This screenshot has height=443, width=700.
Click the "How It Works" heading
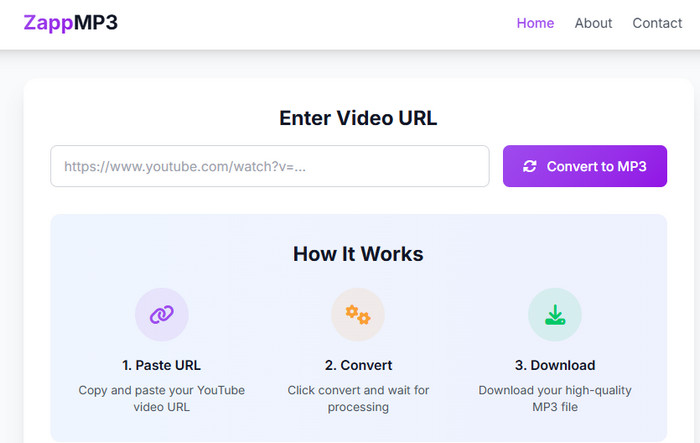pyautogui.click(x=358, y=254)
